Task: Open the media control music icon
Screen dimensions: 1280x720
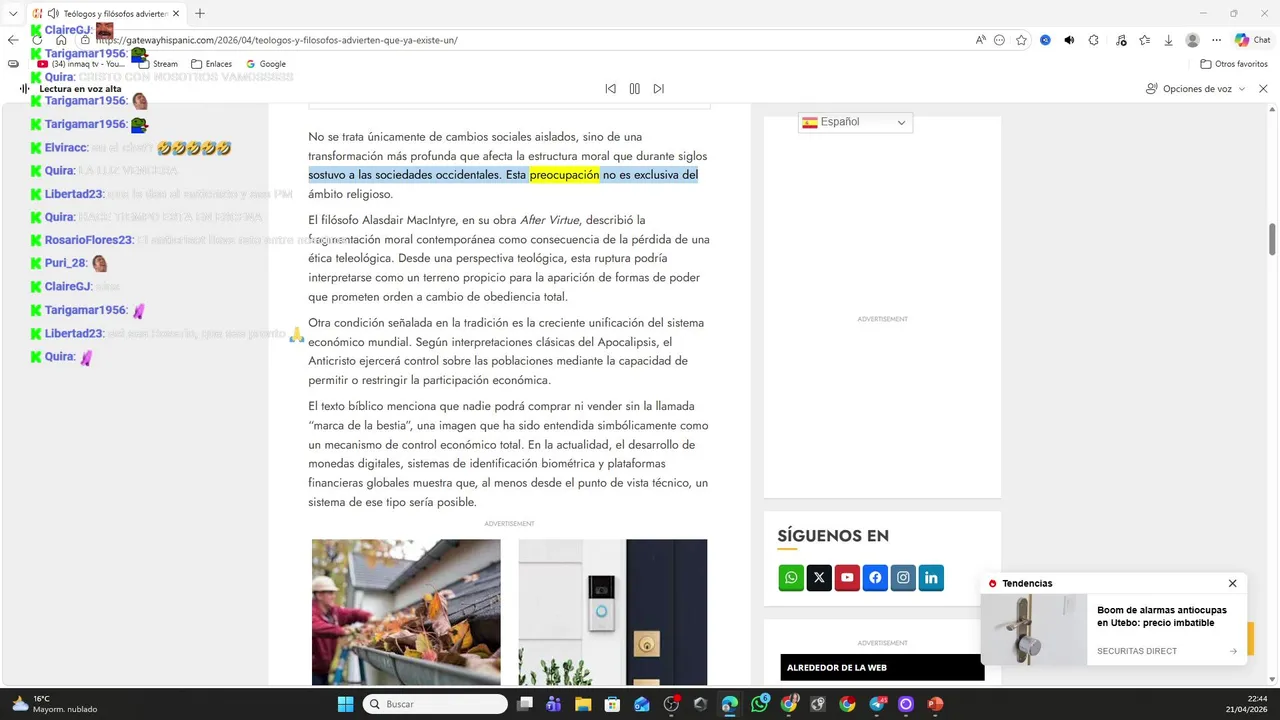Action: point(1120,40)
